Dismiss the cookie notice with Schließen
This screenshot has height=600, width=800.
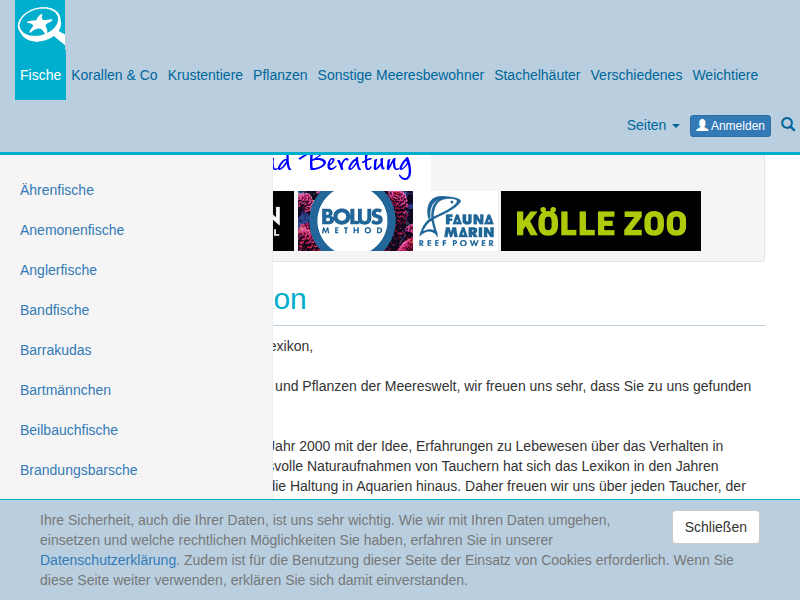(x=715, y=527)
